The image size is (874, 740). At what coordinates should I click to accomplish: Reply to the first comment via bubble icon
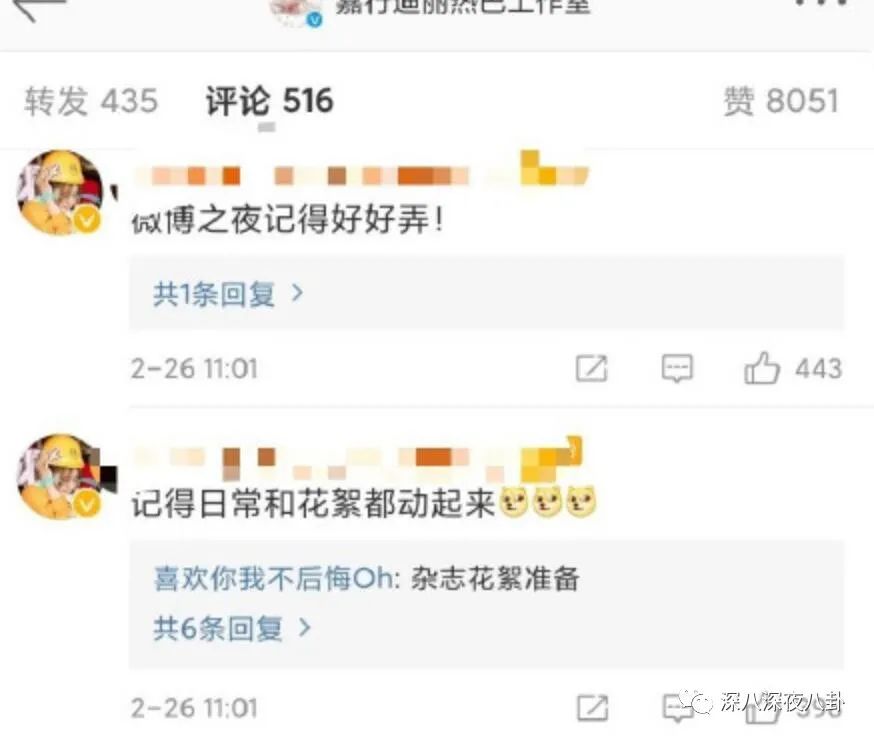tap(677, 368)
